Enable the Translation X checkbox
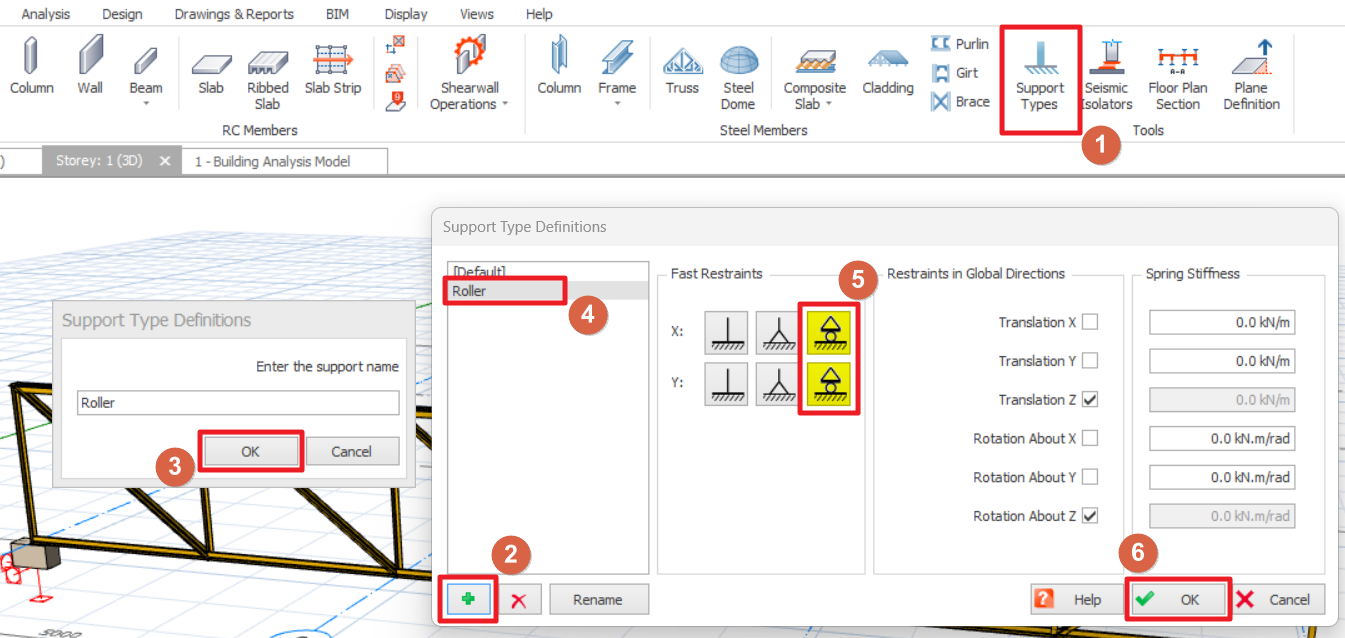 [x=1090, y=322]
